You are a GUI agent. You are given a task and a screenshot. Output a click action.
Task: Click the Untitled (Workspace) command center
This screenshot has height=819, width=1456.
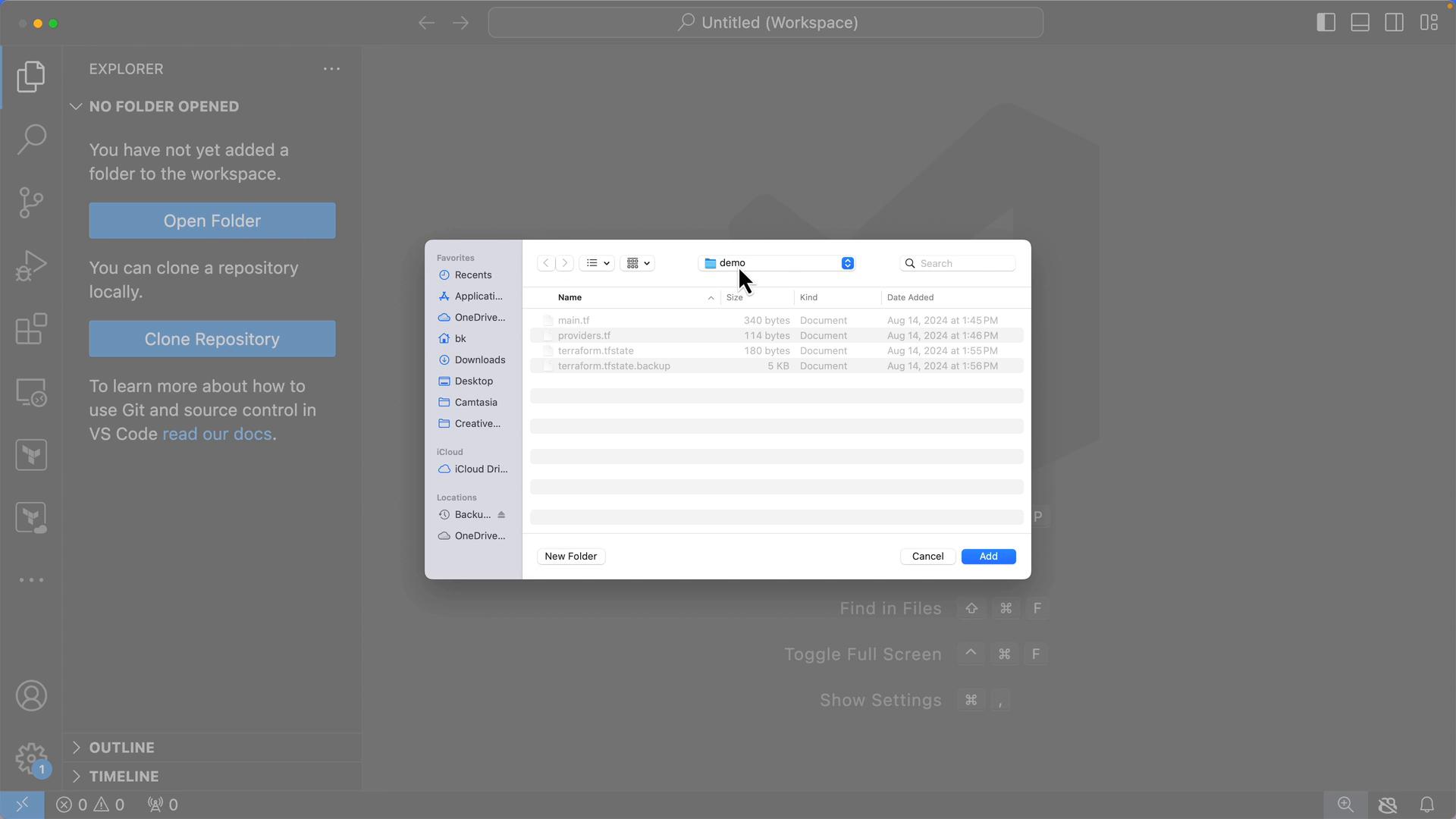(766, 23)
